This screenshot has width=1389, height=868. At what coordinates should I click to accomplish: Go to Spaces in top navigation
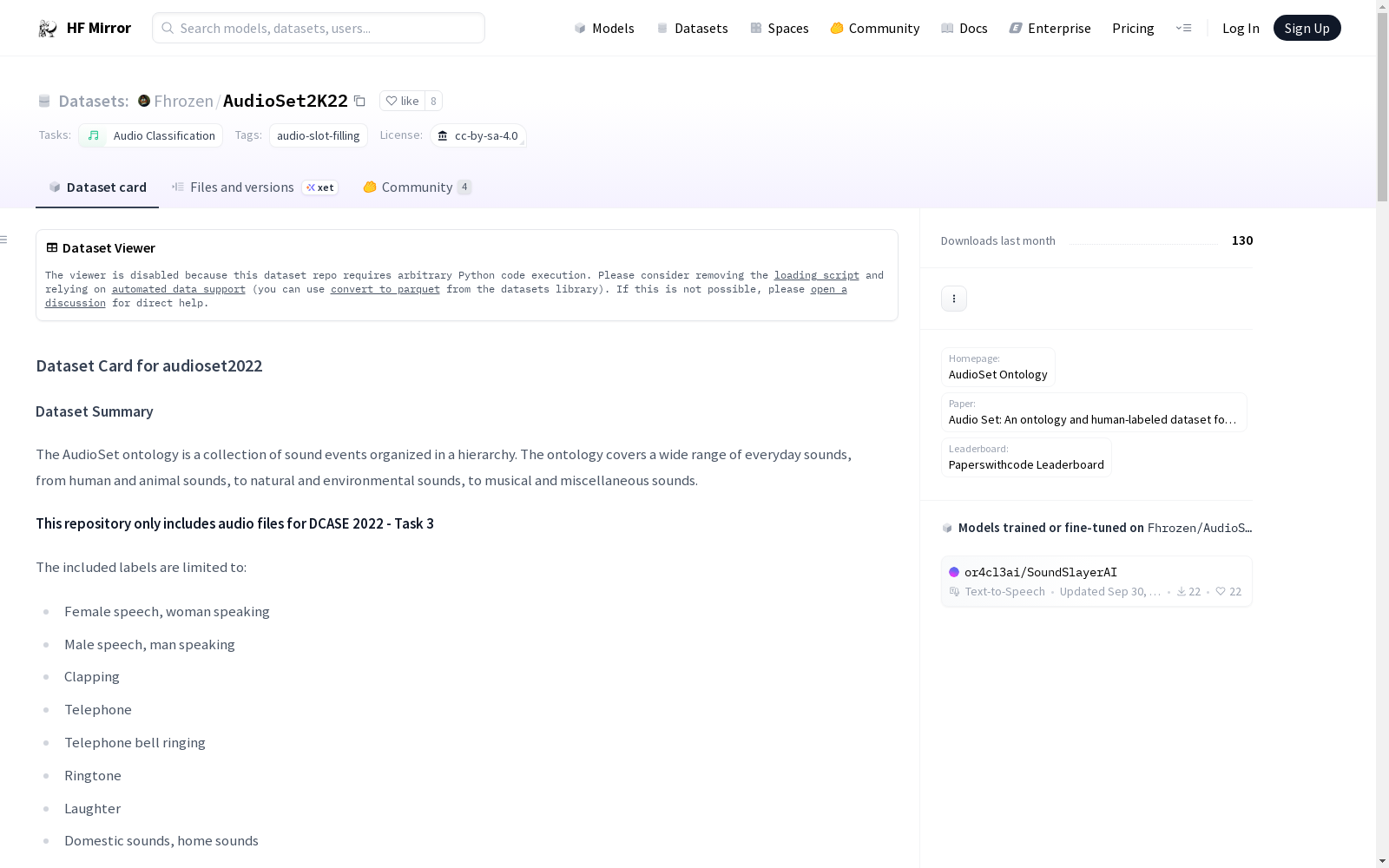pyautogui.click(x=780, y=28)
